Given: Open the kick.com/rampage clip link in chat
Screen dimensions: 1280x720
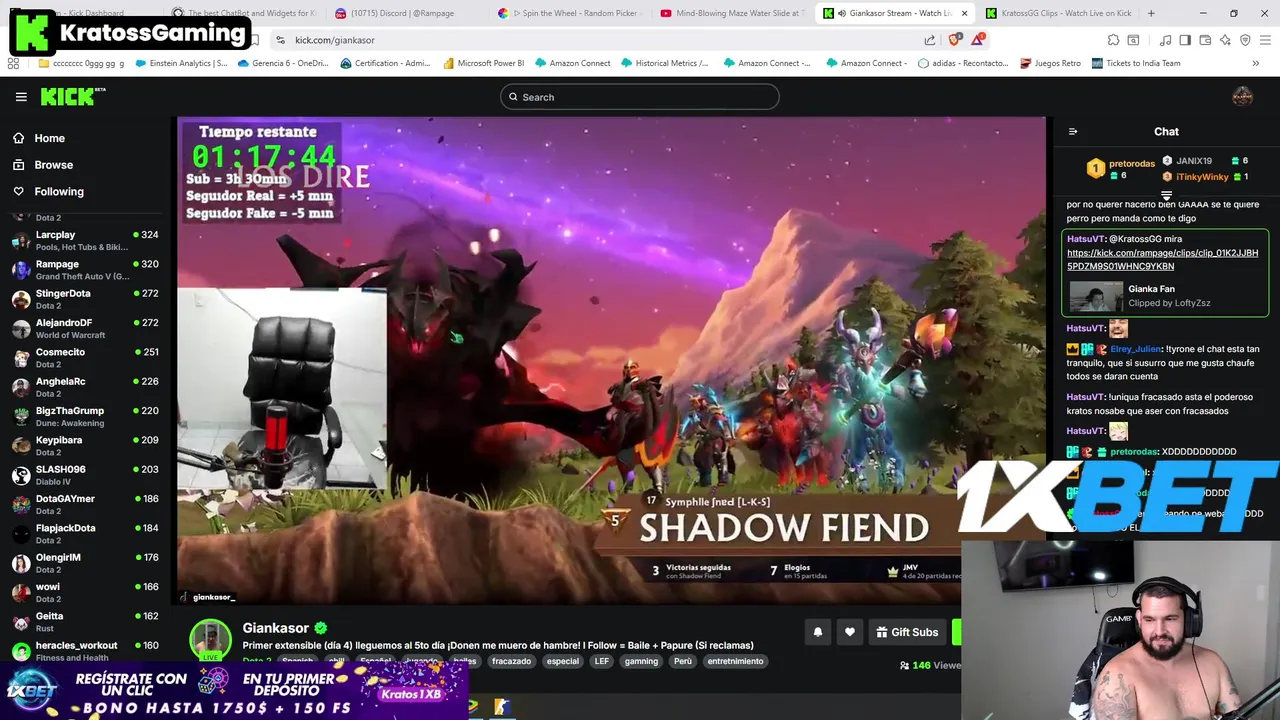Looking at the screenshot, I should 1162,260.
